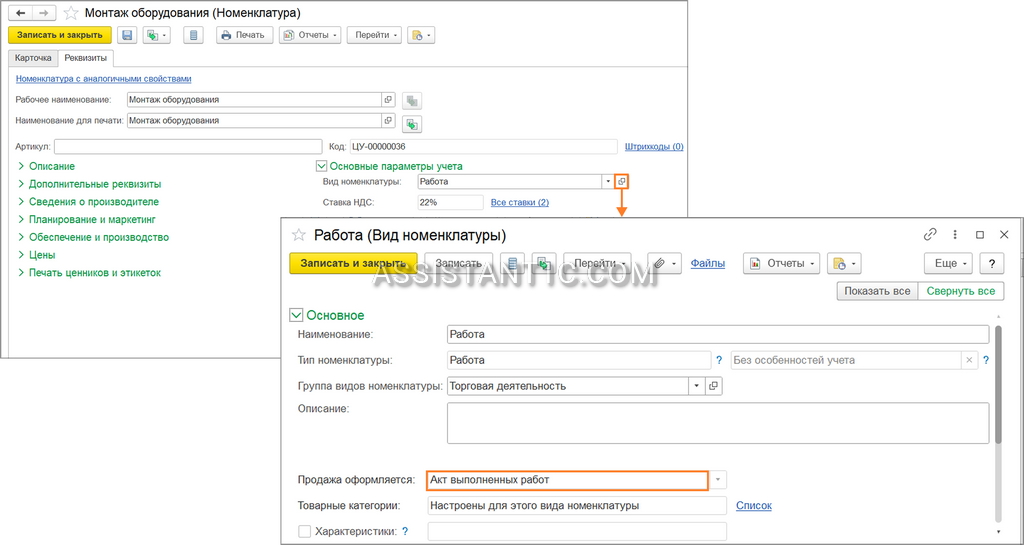Click the copy-with-green-arrow icon in Работа toolbar
The image size is (1024, 545).
(x=543, y=263)
